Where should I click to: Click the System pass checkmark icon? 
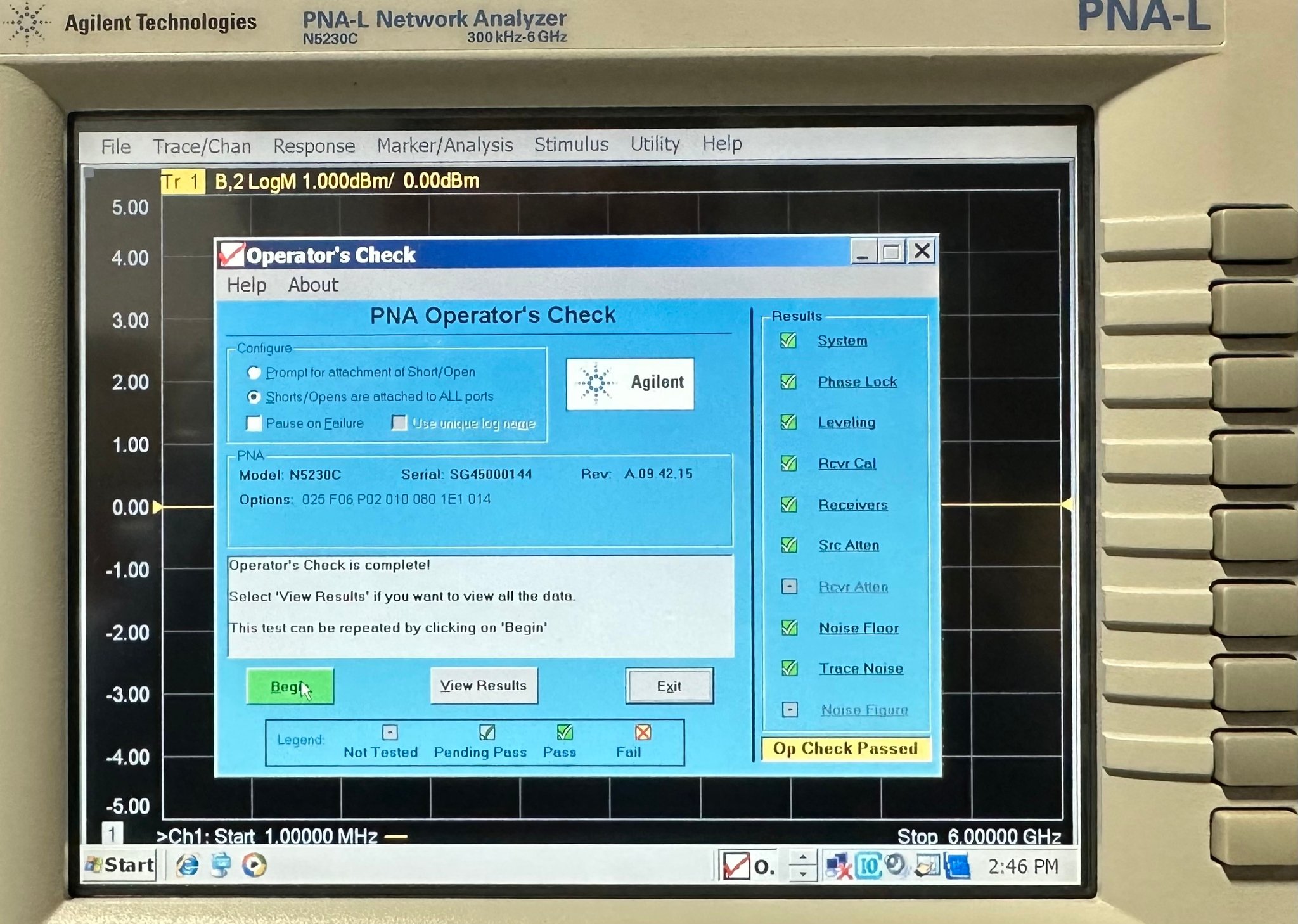788,340
